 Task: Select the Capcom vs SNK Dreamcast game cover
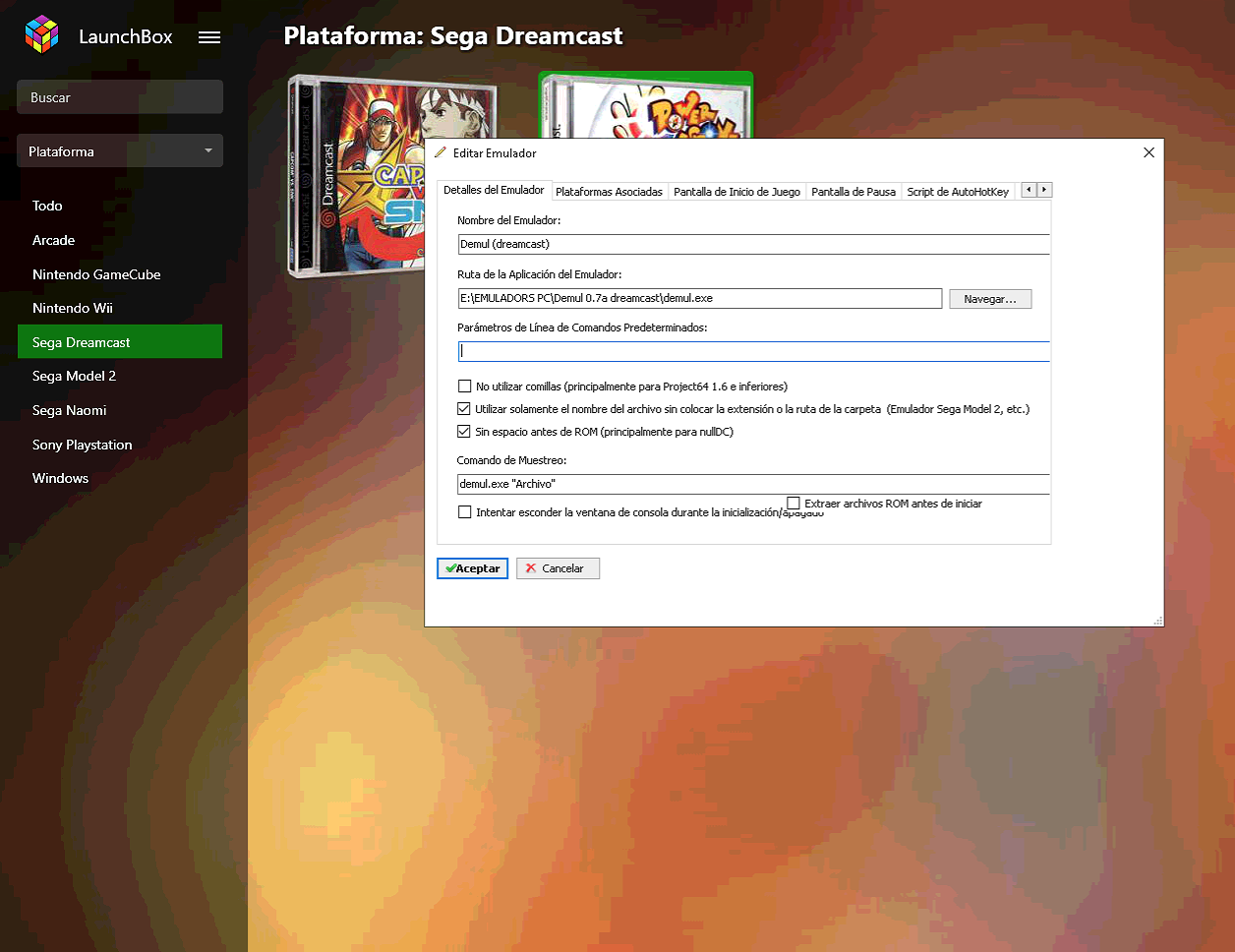click(356, 177)
